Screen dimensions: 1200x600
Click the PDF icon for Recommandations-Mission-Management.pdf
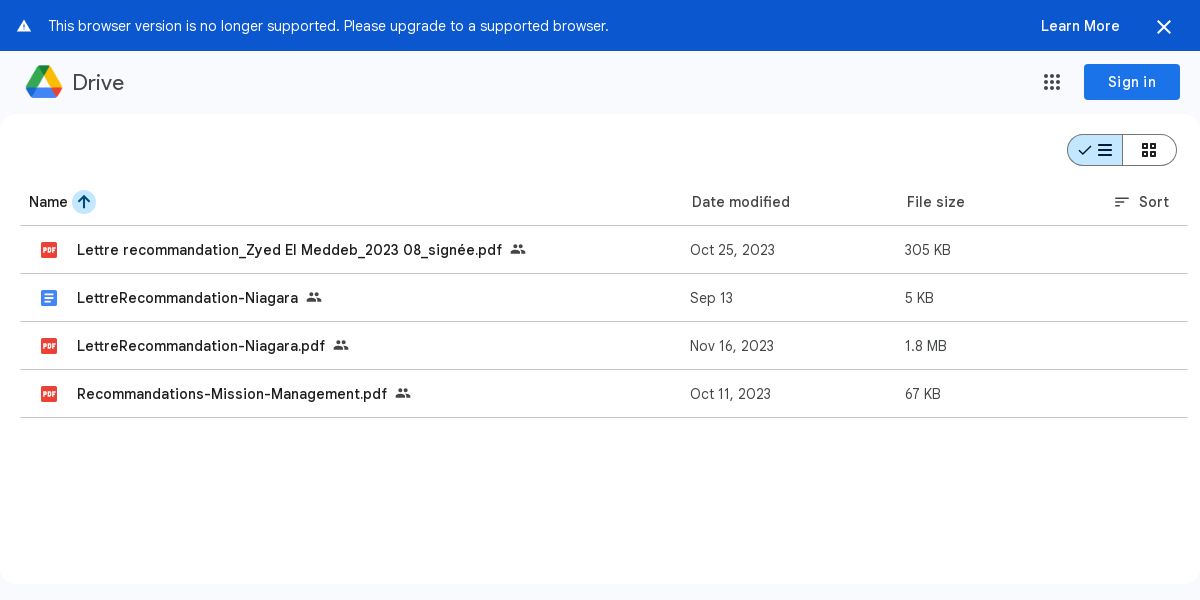tap(49, 394)
